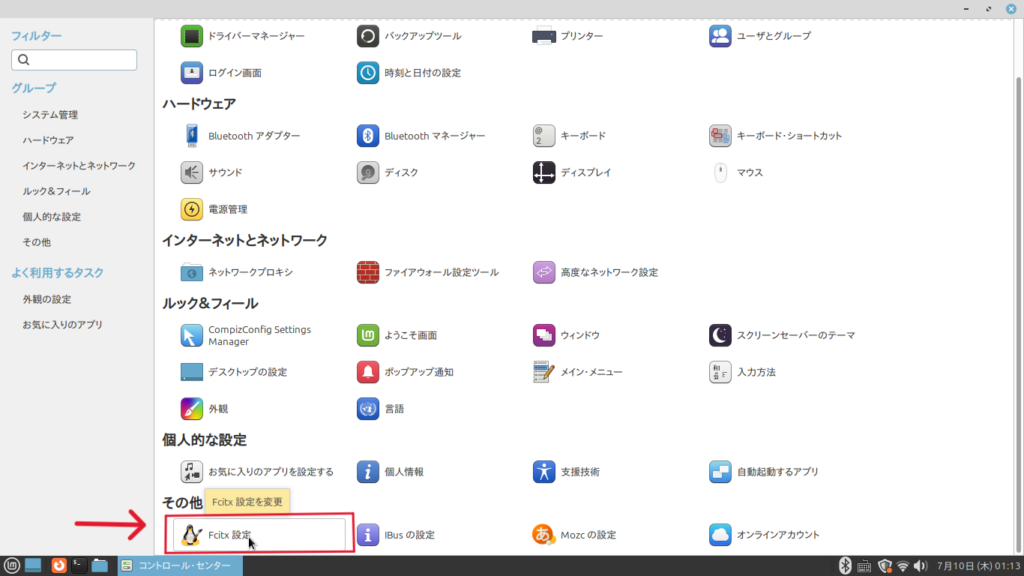This screenshot has width=1024, height=576.
Task: Open キーボード・ショートカット icon
Action: coord(720,136)
